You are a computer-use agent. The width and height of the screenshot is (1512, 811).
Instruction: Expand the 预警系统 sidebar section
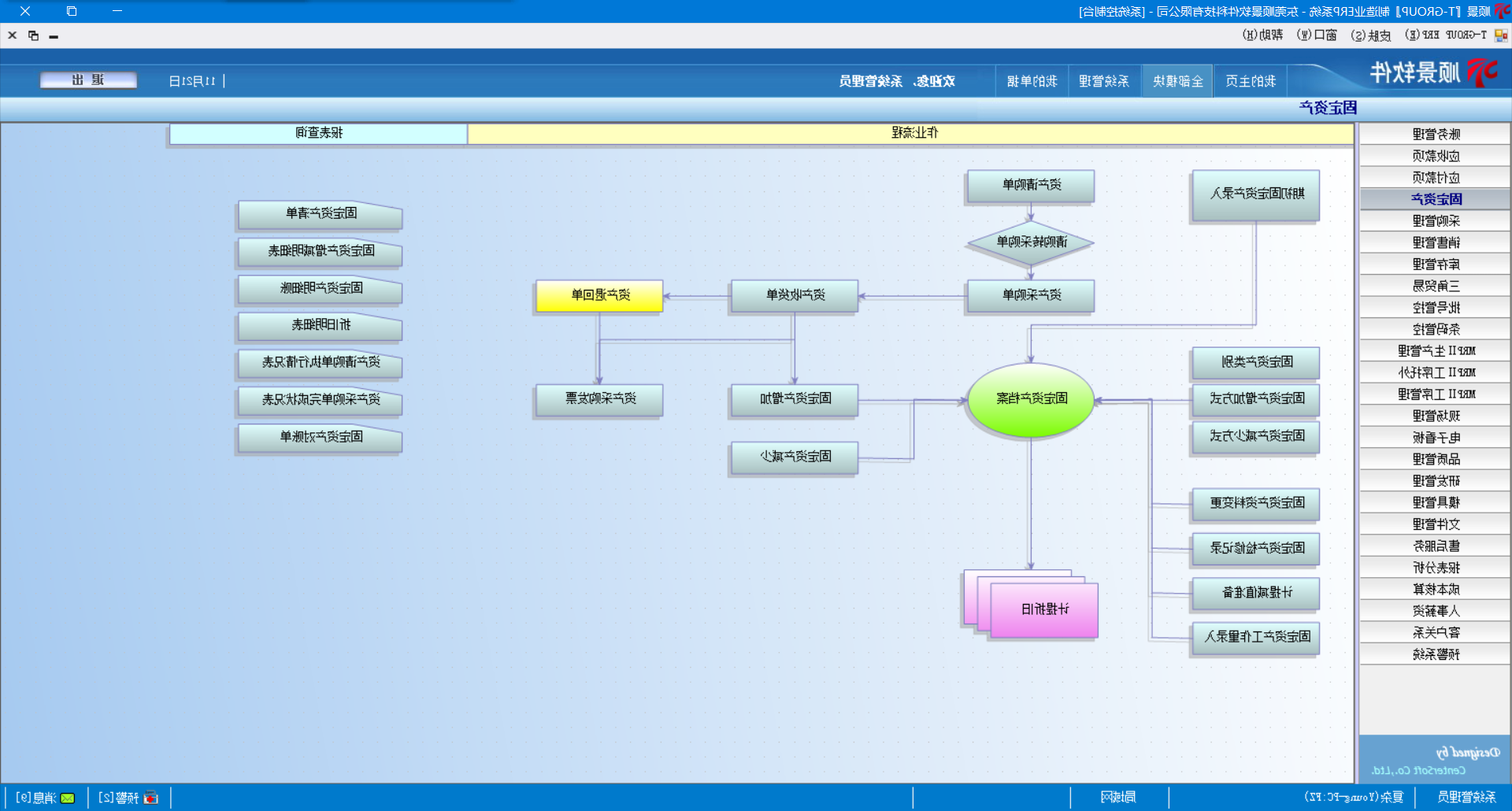coord(1435,654)
